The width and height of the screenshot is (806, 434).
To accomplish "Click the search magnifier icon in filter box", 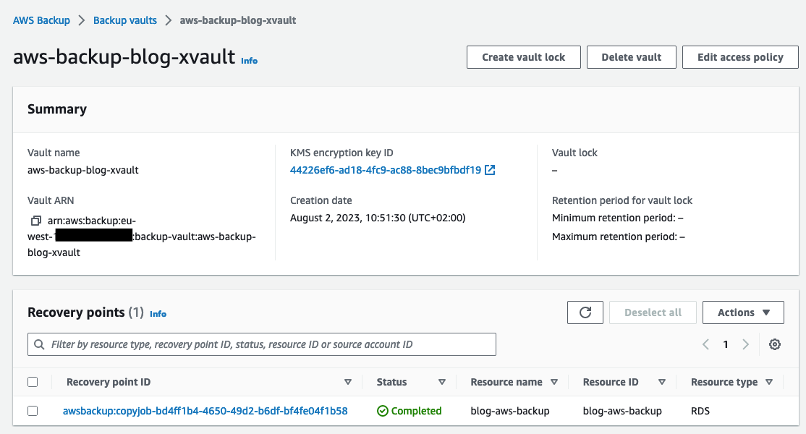I will point(40,345).
